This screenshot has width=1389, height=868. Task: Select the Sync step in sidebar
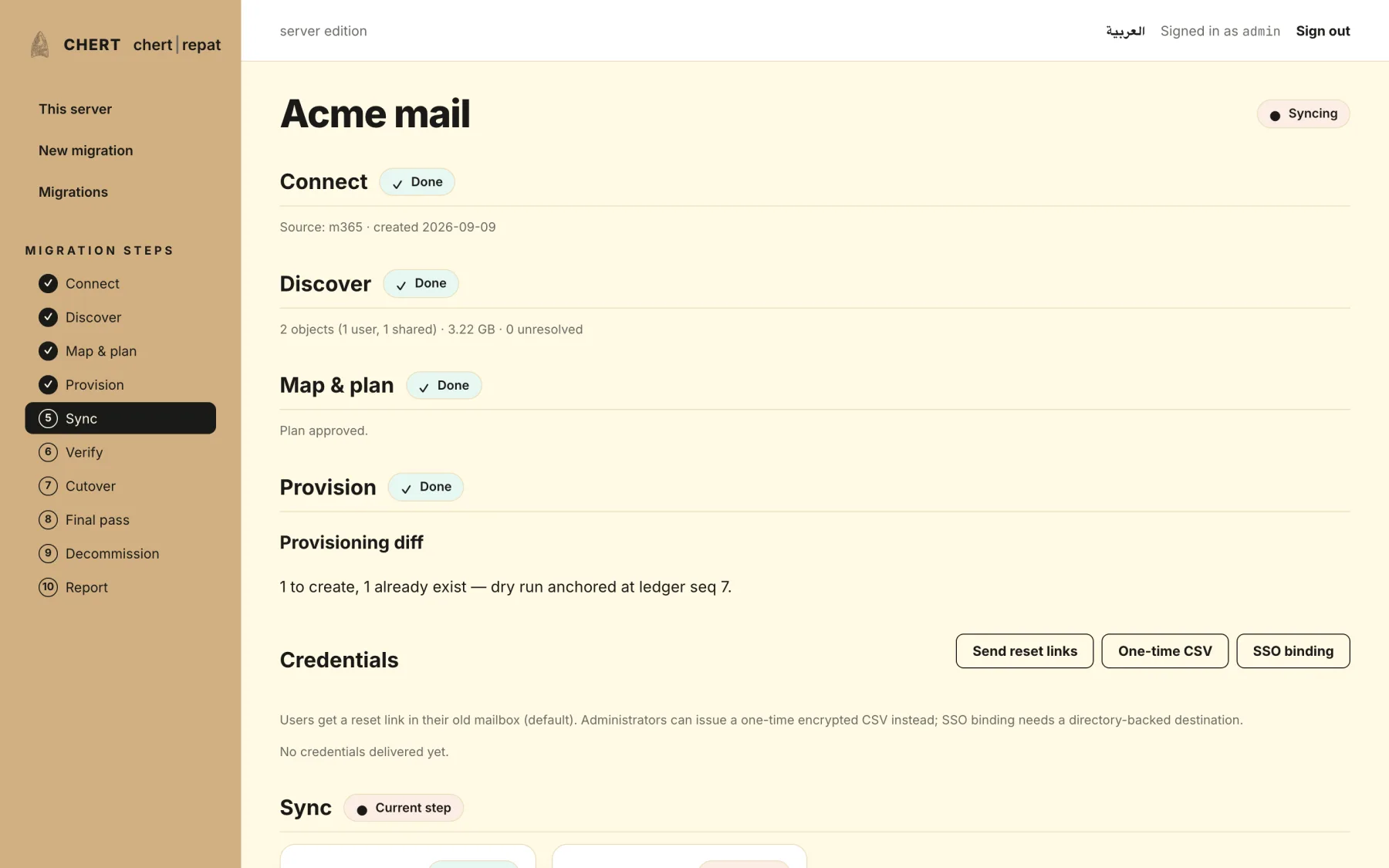[120, 418]
